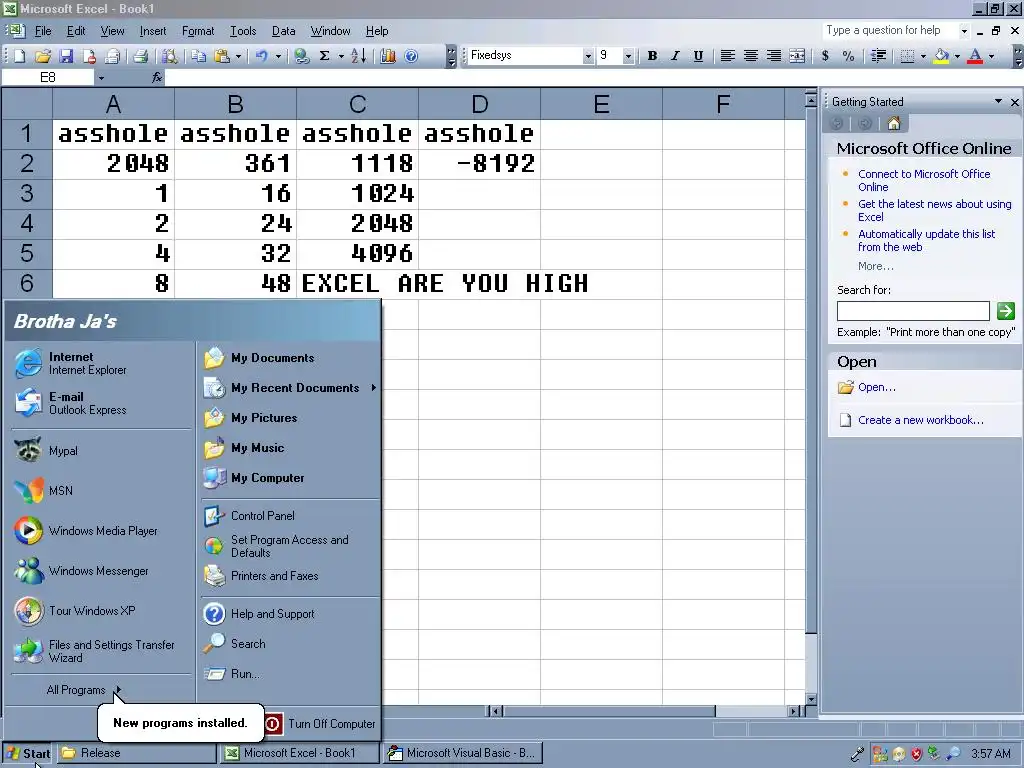The height and width of the screenshot is (768, 1024).
Task: Click the green search Go arrow button
Action: coord(1005,311)
